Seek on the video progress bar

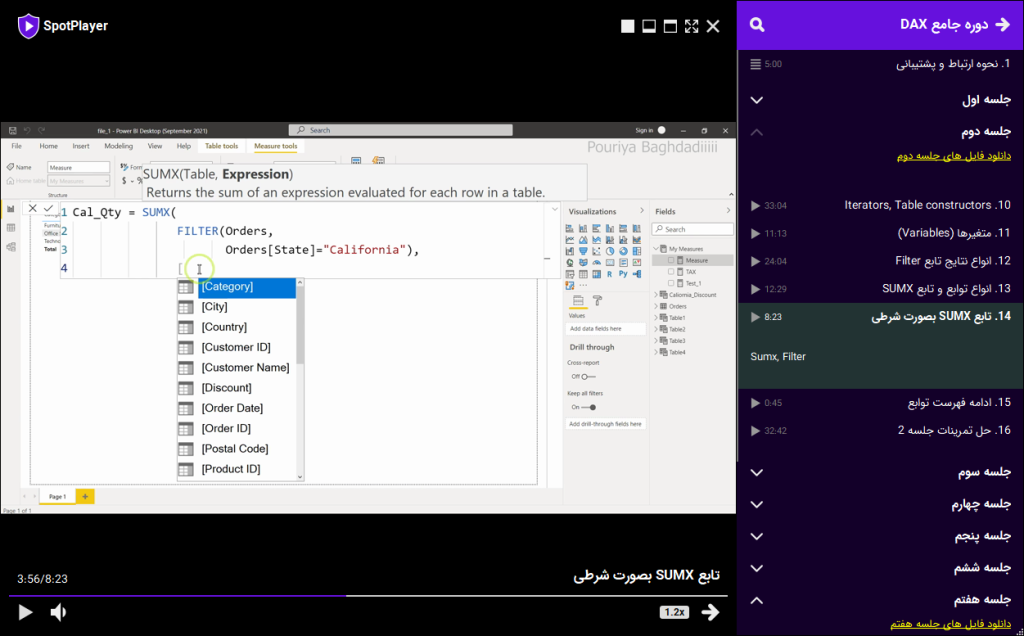(x=368, y=596)
